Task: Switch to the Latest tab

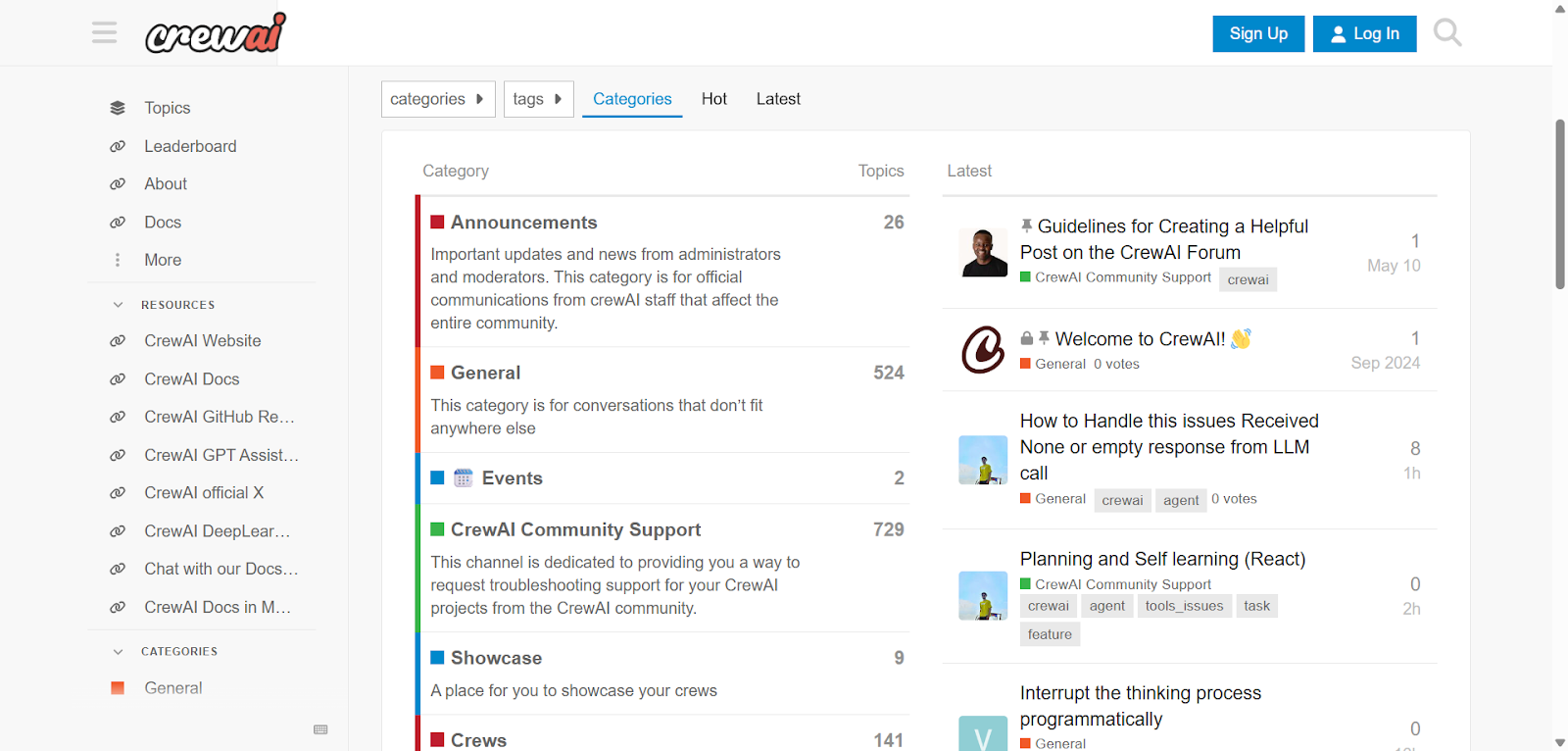Action: (778, 99)
